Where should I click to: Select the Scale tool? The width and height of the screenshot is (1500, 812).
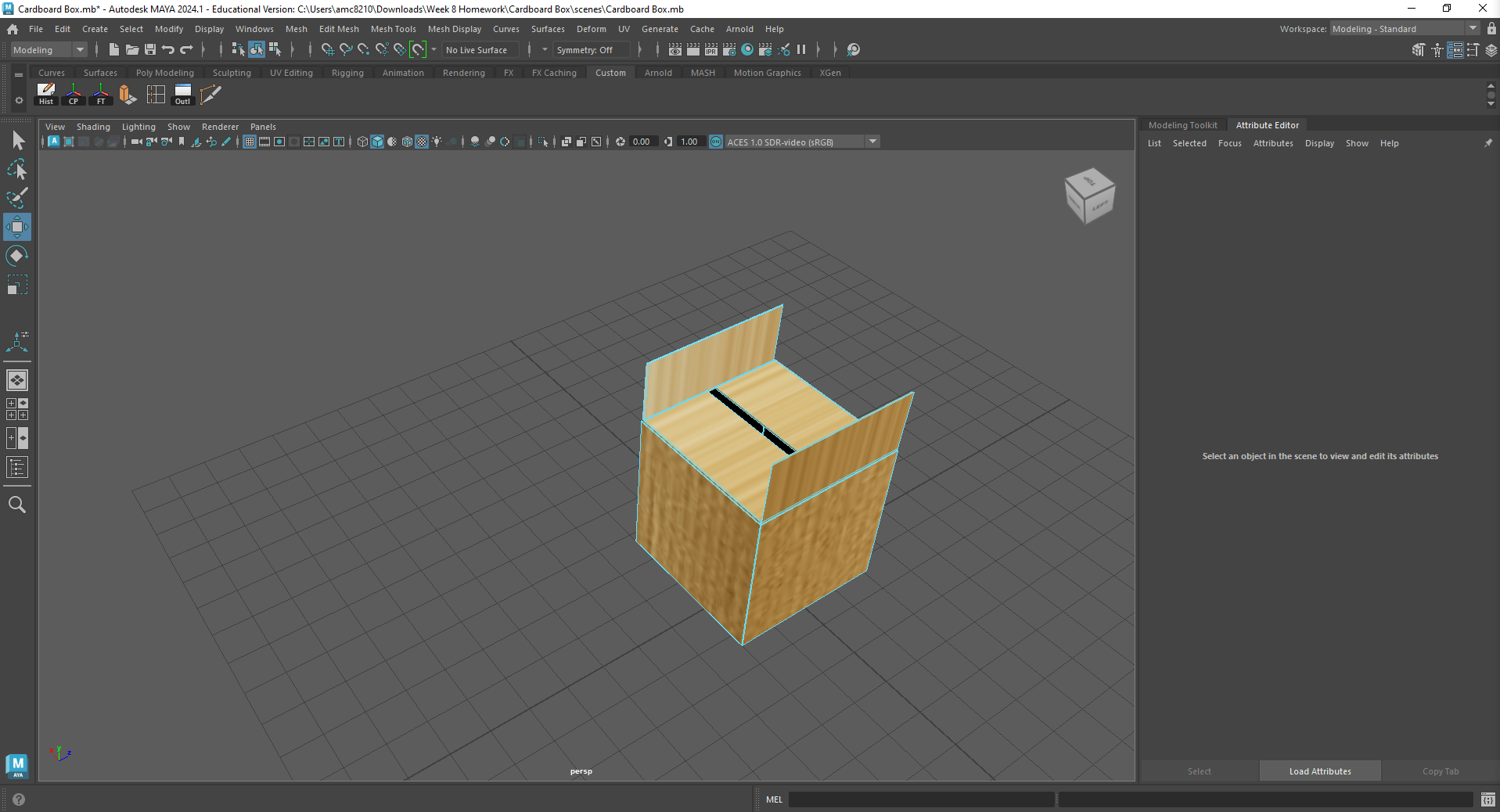(x=17, y=284)
